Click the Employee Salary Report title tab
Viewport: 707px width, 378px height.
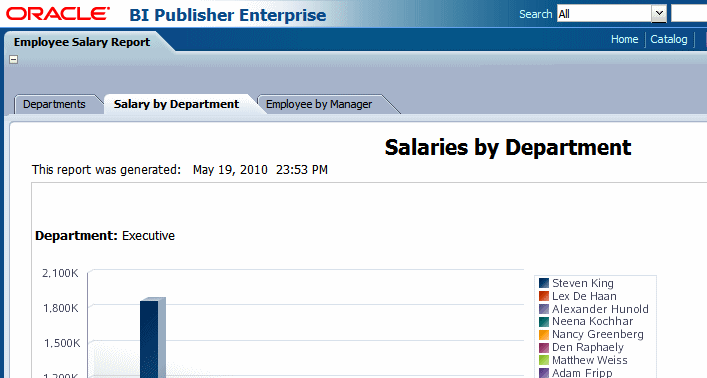(x=82, y=42)
